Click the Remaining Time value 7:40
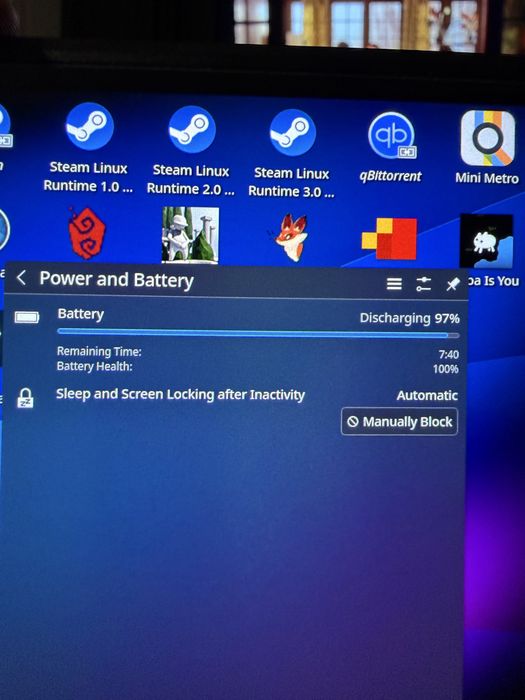The width and height of the screenshot is (525, 700). (x=449, y=354)
